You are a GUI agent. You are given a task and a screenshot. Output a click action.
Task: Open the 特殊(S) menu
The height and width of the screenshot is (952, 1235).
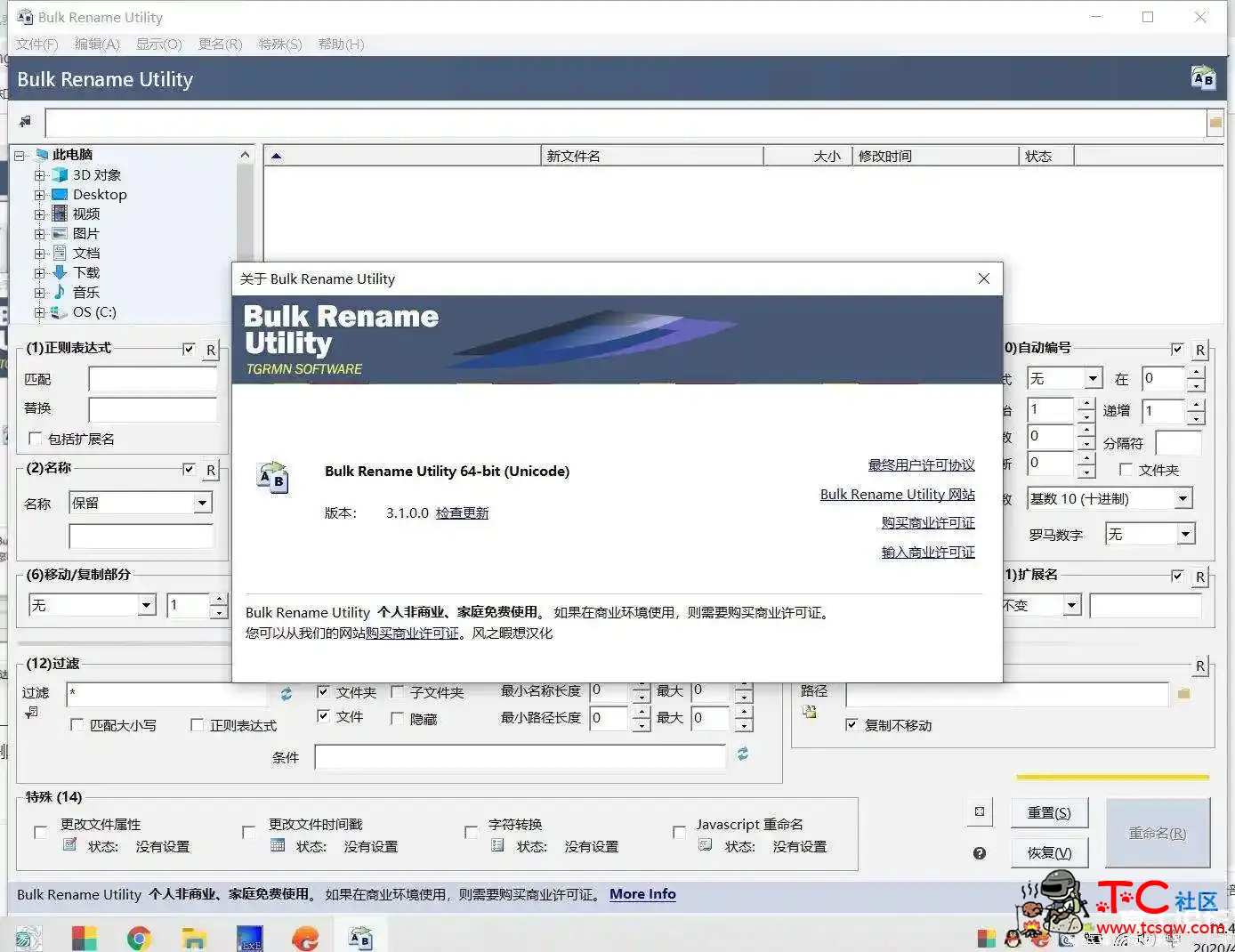[x=280, y=44]
